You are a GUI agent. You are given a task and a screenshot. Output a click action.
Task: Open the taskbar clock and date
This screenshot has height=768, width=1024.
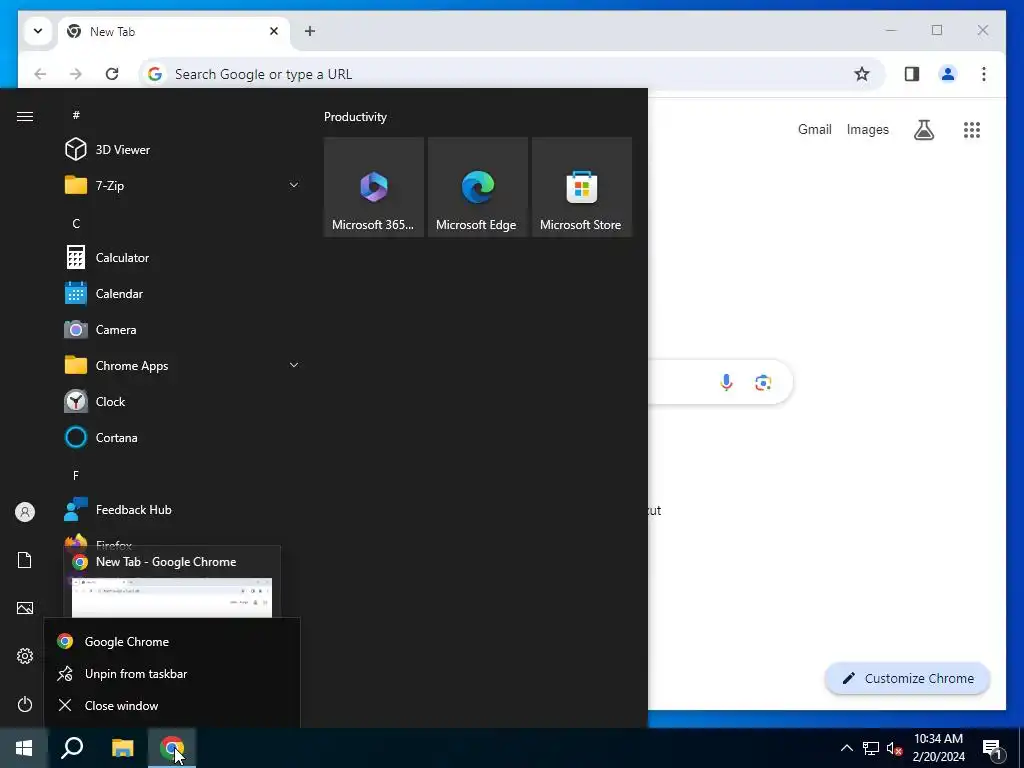pyautogui.click(x=938, y=748)
